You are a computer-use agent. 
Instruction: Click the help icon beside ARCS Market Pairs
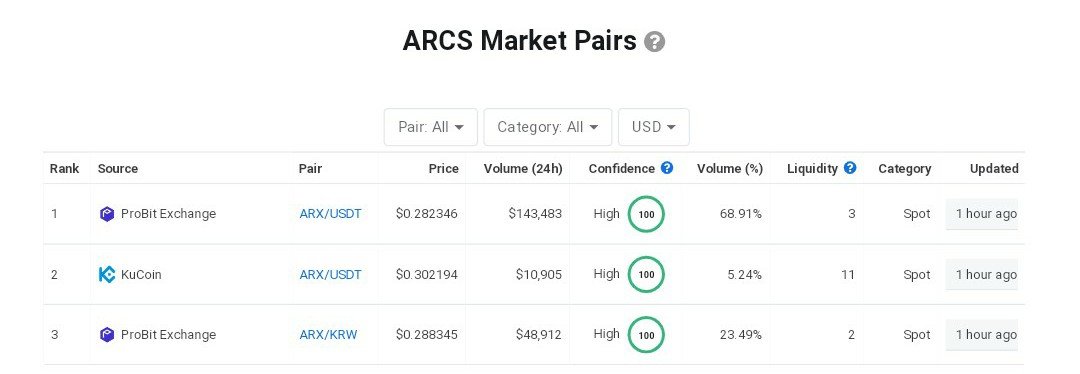(654, 42)
